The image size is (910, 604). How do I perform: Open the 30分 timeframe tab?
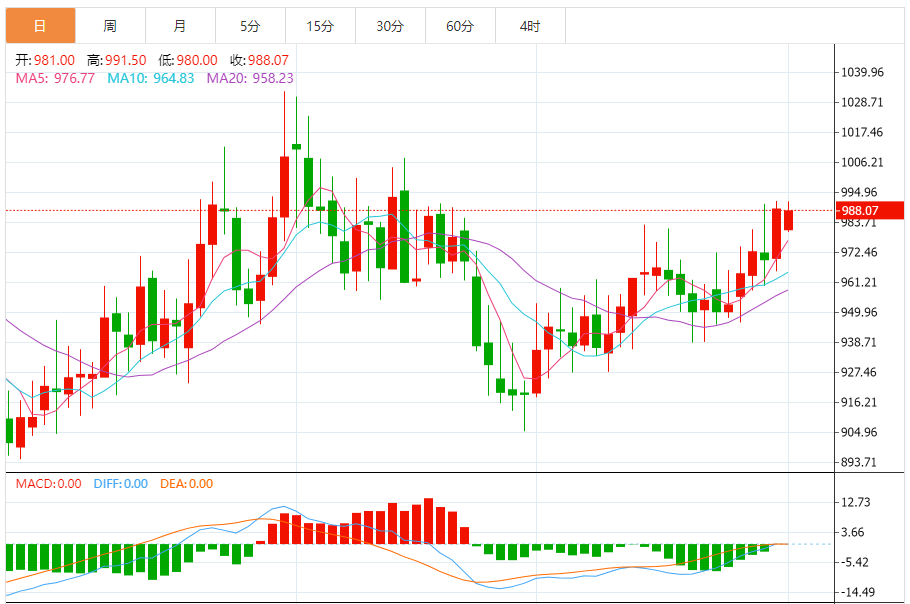click(x=390, y=26)
